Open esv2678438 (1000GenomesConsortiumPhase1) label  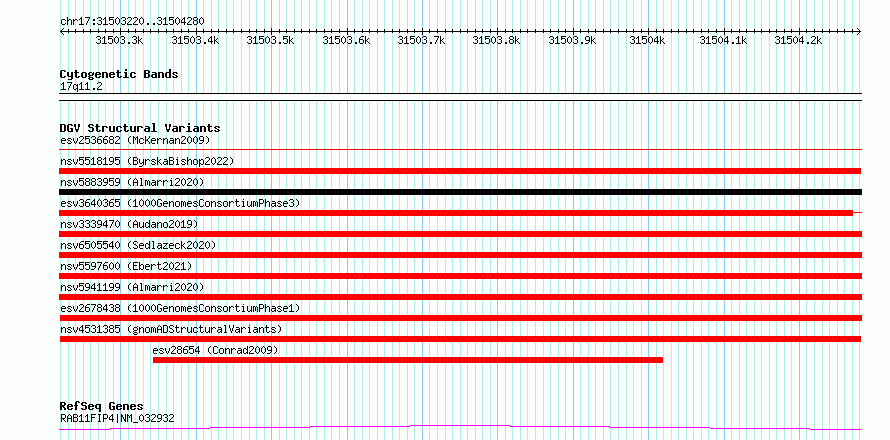click(180, 308)
